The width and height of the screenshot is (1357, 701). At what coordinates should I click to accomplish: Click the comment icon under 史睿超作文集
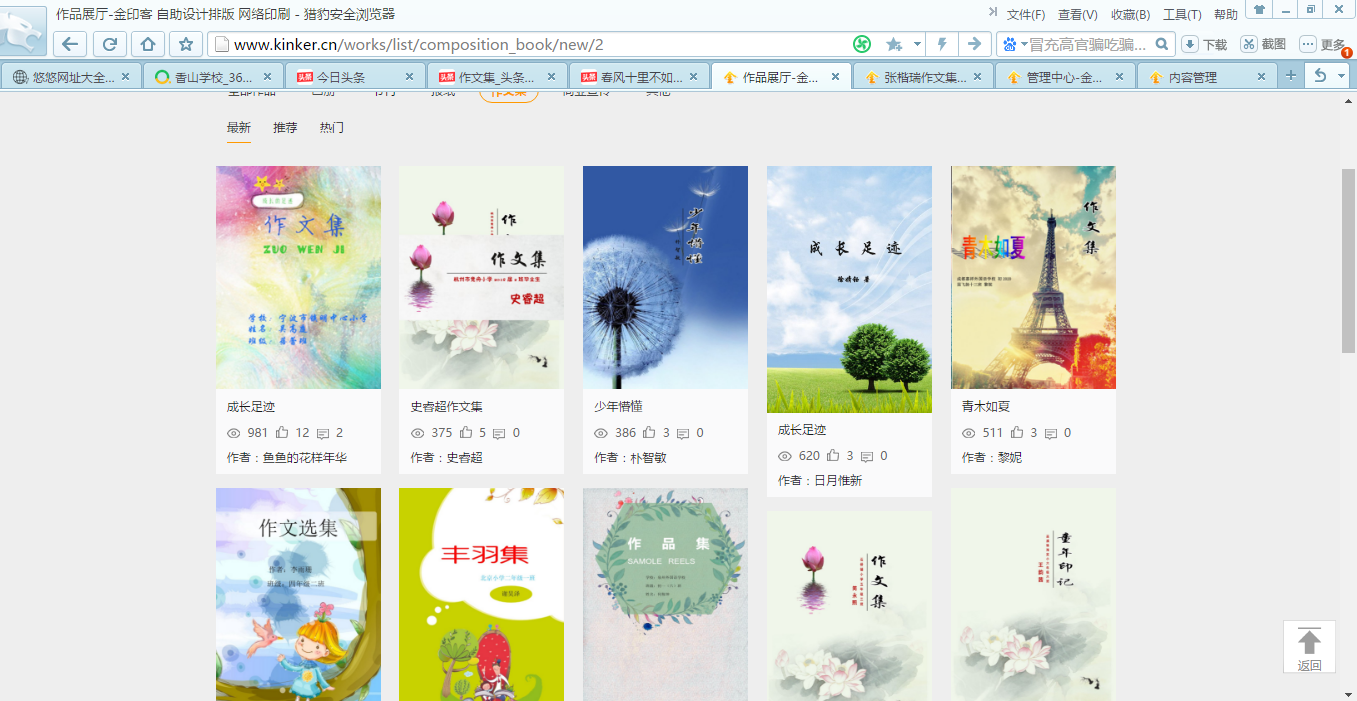[x=499, y=433]
